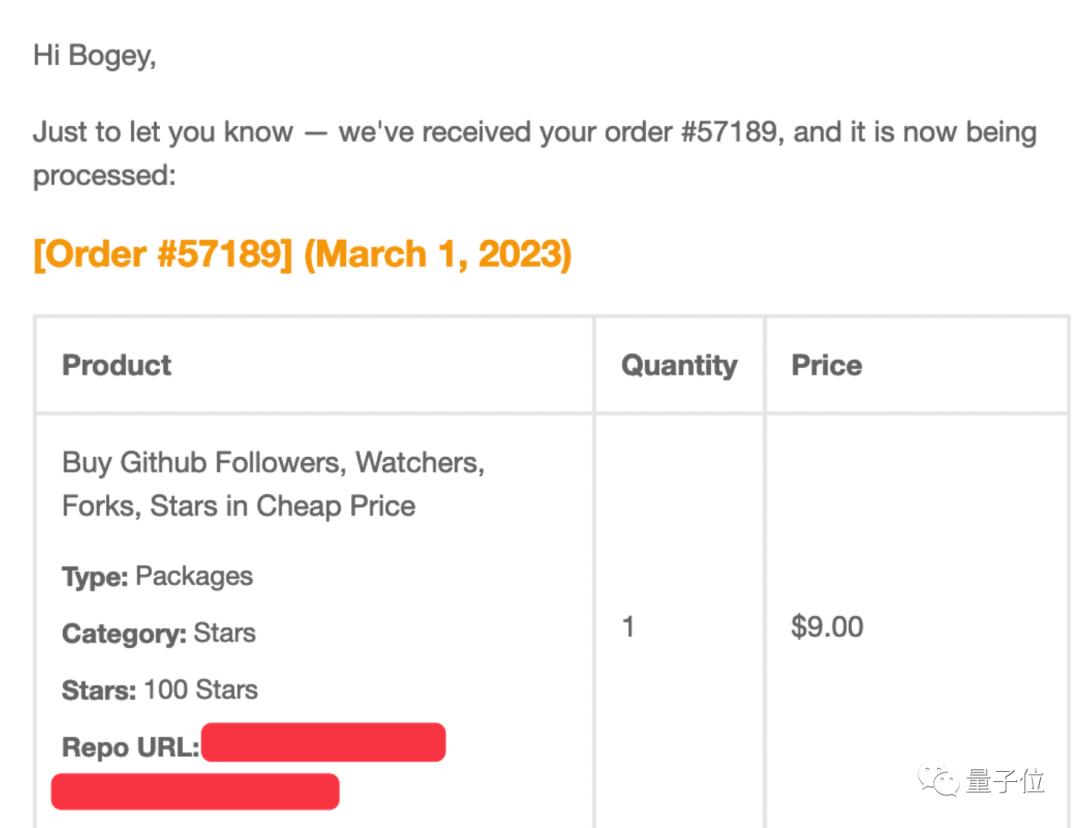Click the red redaction bar beside Repo URL

(323, 743)
